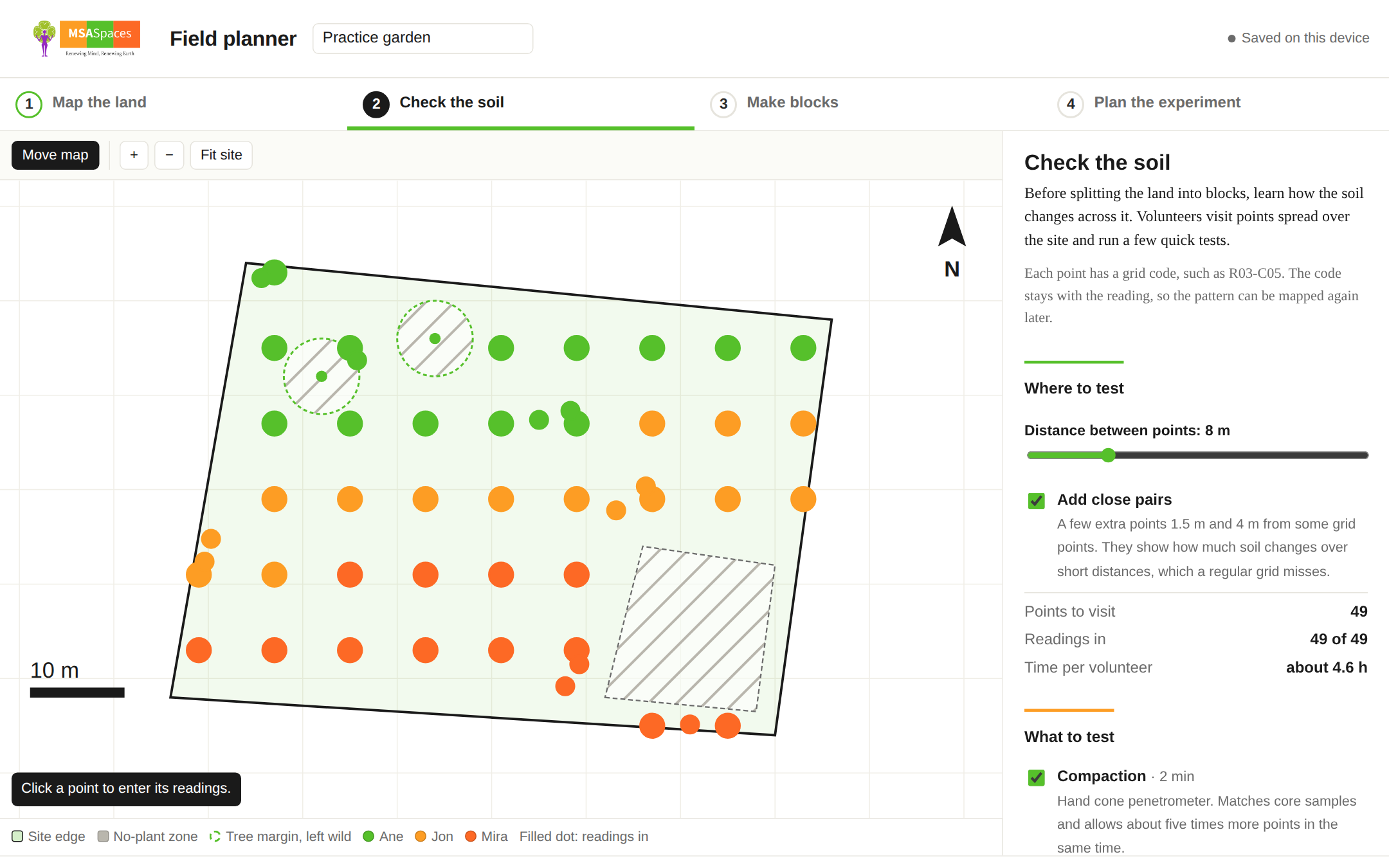Screen dimensions: 1389x868
Task: Click the 'about 4.6 h' time value
Action: pos(1327,667)
